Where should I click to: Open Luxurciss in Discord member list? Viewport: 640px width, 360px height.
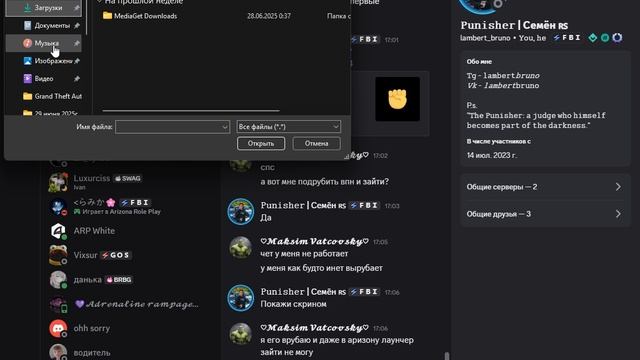coord(131,182)
